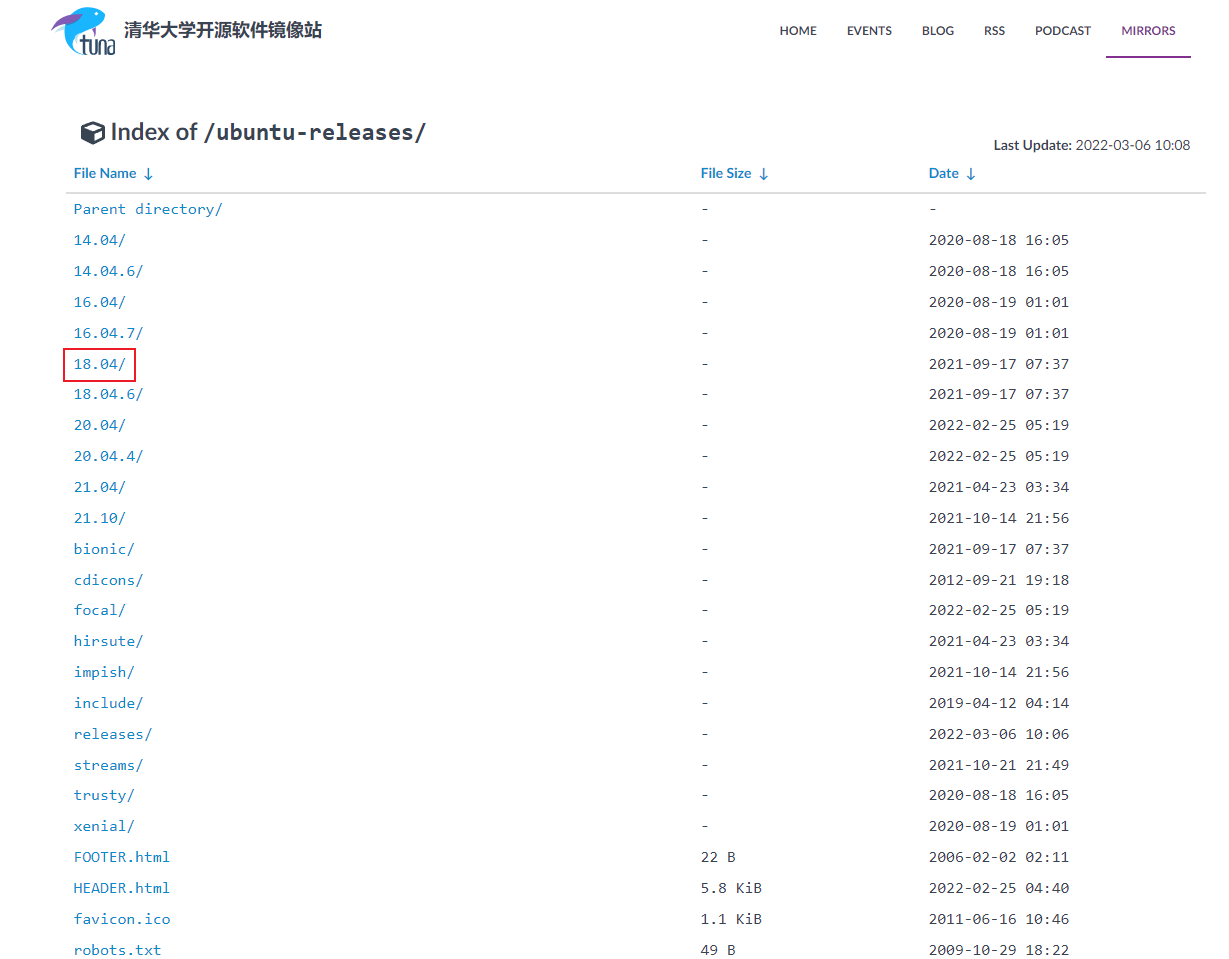Open the robots.txt file
The image size is (1229, 959).
click(117, 950)
